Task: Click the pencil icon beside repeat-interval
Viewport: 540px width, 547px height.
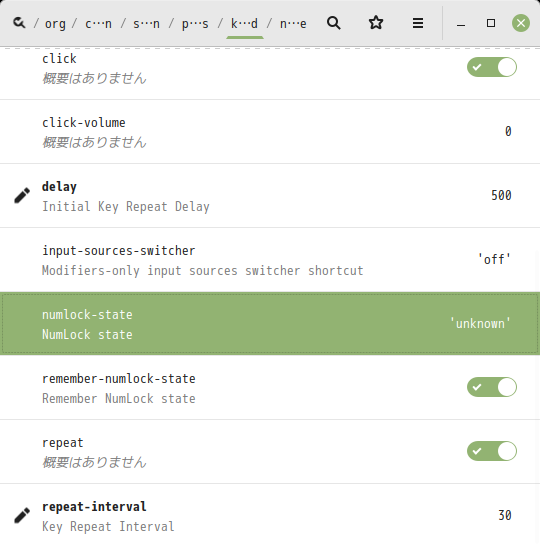Action: tap(22, 515)
